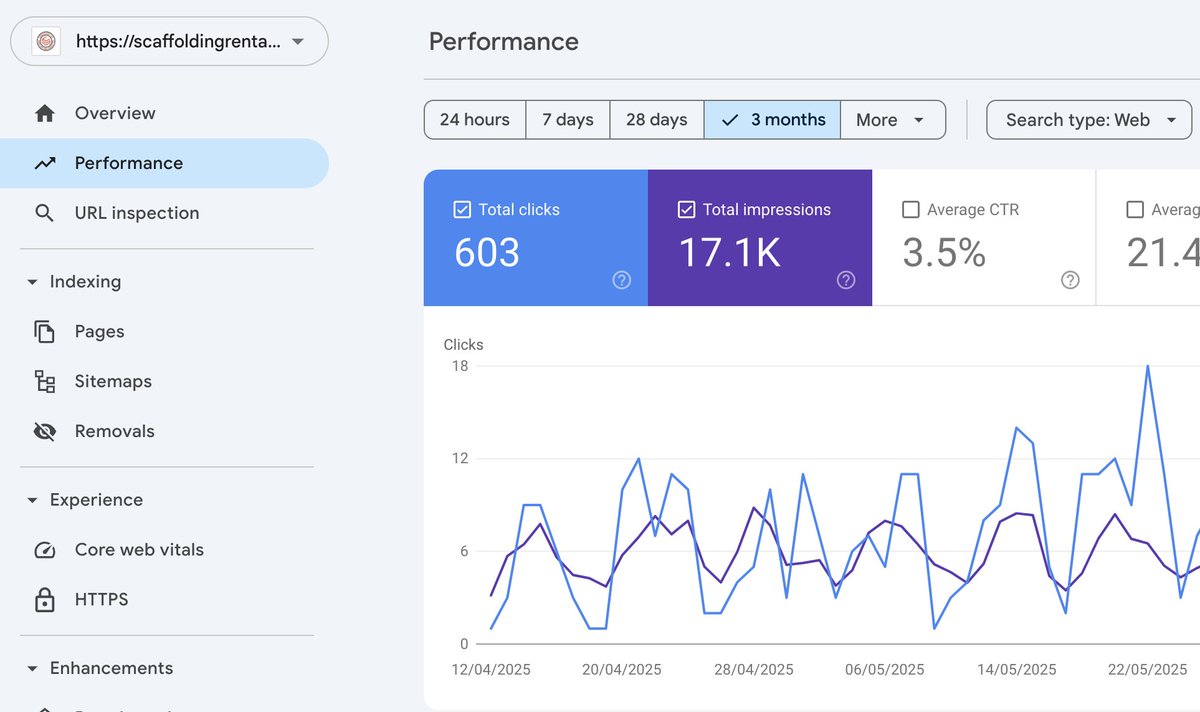The image size is (1200, 712).
Task: Select the 28 days date filter
Action: coord(656,119)
